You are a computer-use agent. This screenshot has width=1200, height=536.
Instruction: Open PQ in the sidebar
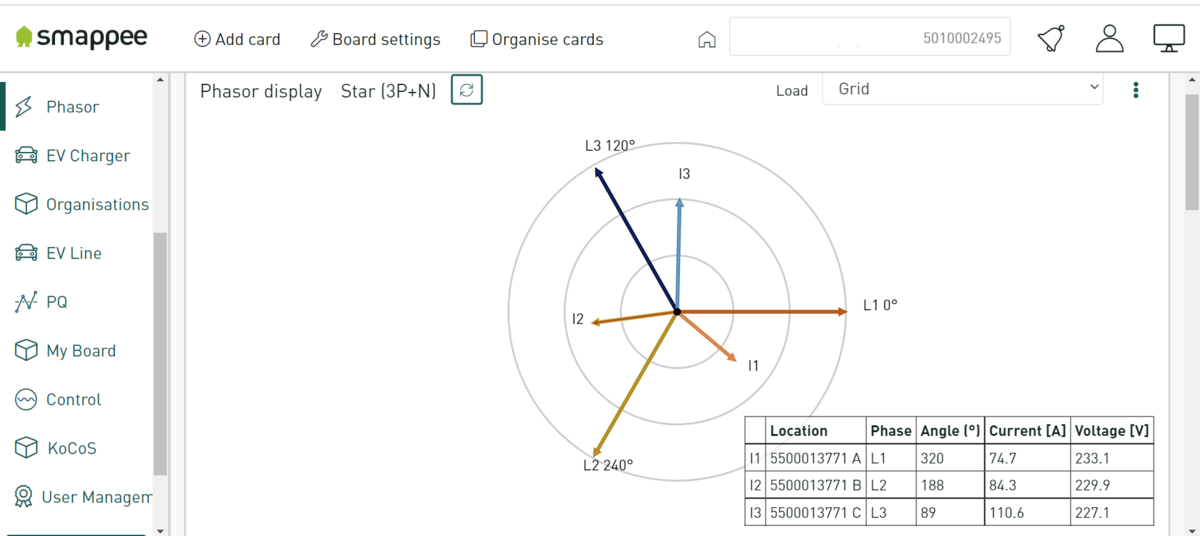click(42, 302)
